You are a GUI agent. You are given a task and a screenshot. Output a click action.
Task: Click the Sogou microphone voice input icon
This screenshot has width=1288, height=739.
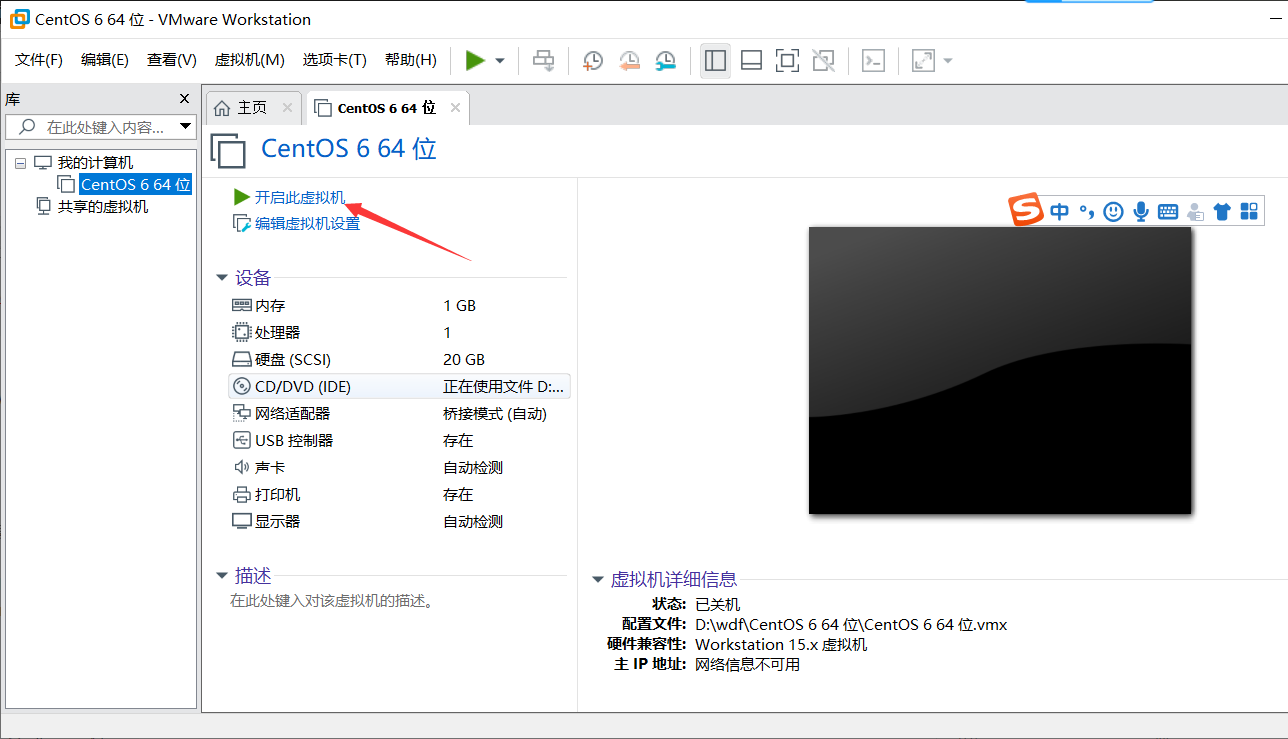click(x=1141, y=211)
